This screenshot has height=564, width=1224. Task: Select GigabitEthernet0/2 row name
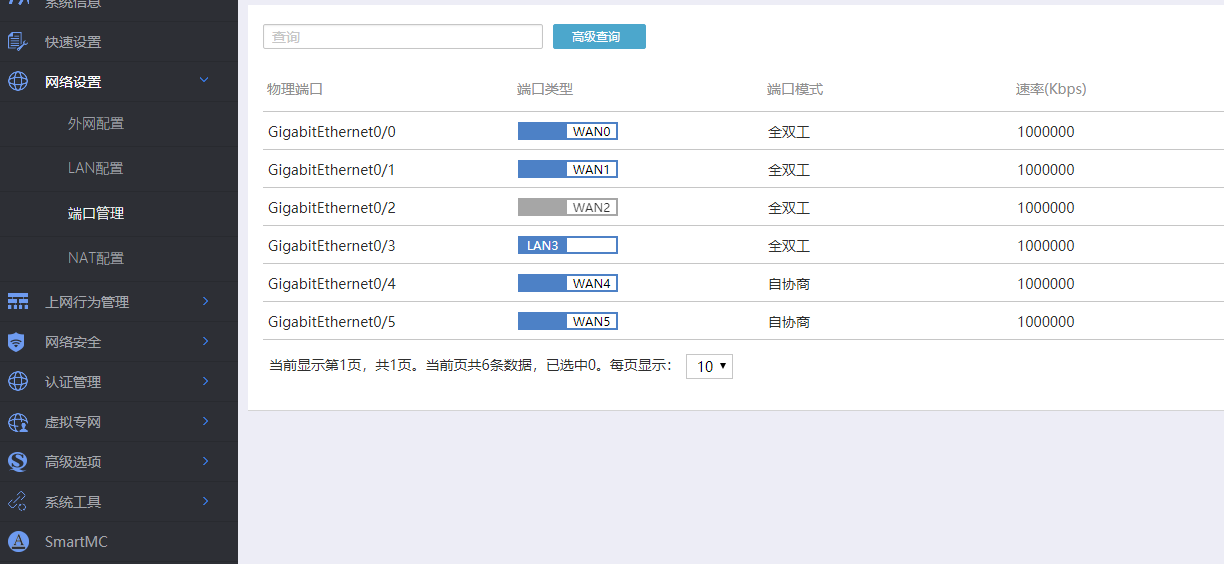click(332, 208)
